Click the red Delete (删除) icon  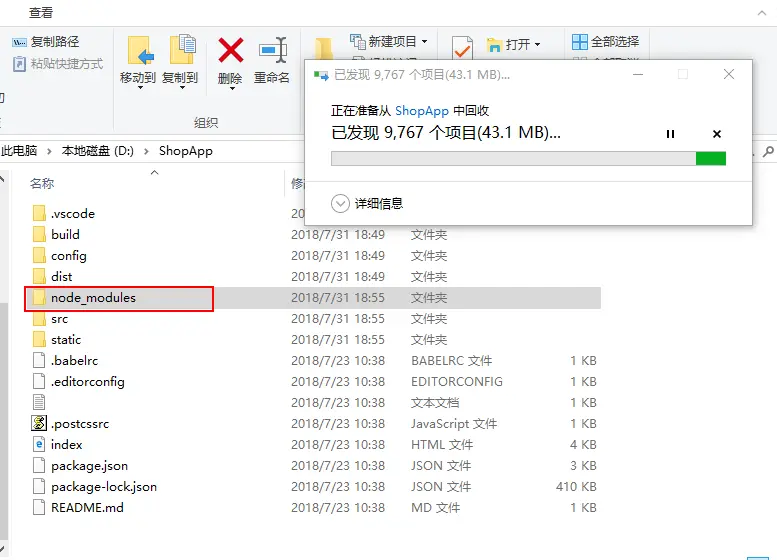(231, 50)
